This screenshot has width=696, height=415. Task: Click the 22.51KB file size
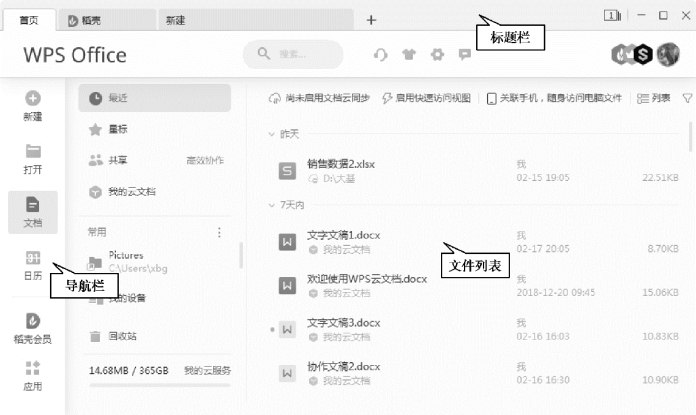[x=660, y=178]
